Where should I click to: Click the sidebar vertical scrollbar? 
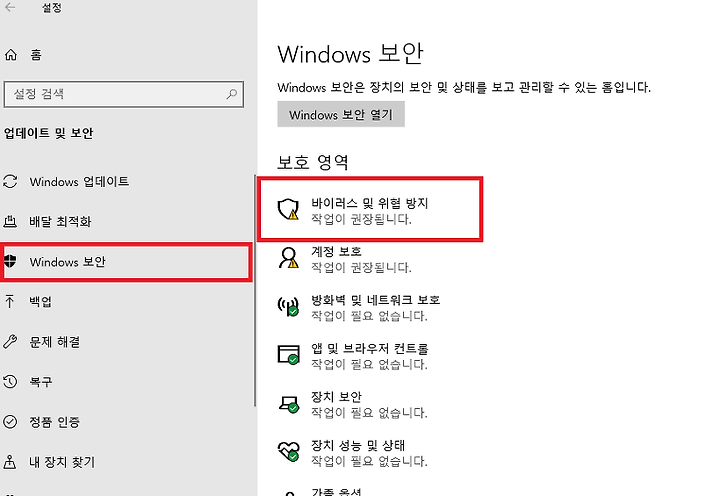pos(255,290)
